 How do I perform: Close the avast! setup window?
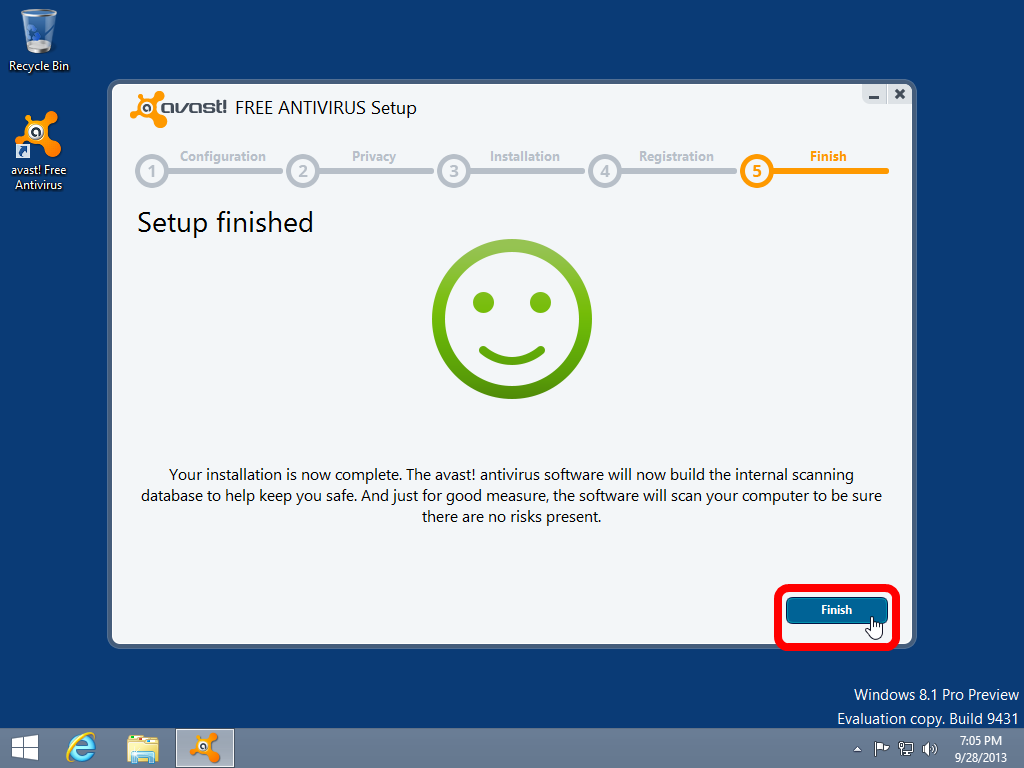coord(900,94)
